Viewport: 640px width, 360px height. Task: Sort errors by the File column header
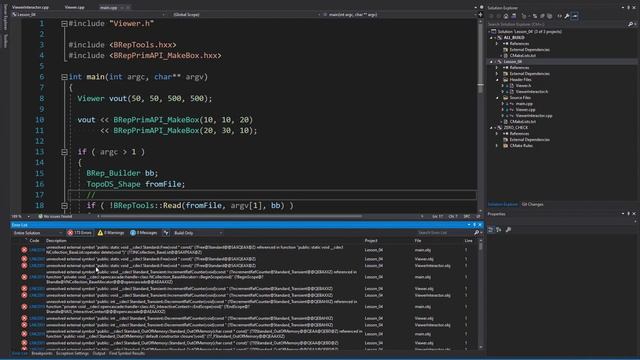tap(418, 241)
